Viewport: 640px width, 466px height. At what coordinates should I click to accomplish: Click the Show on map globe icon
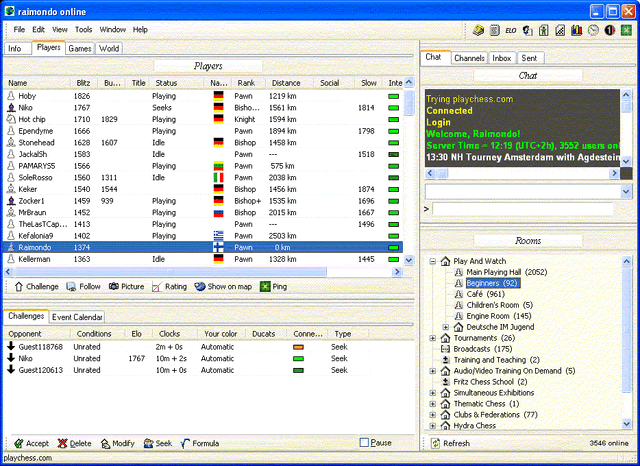click(200, 286)
